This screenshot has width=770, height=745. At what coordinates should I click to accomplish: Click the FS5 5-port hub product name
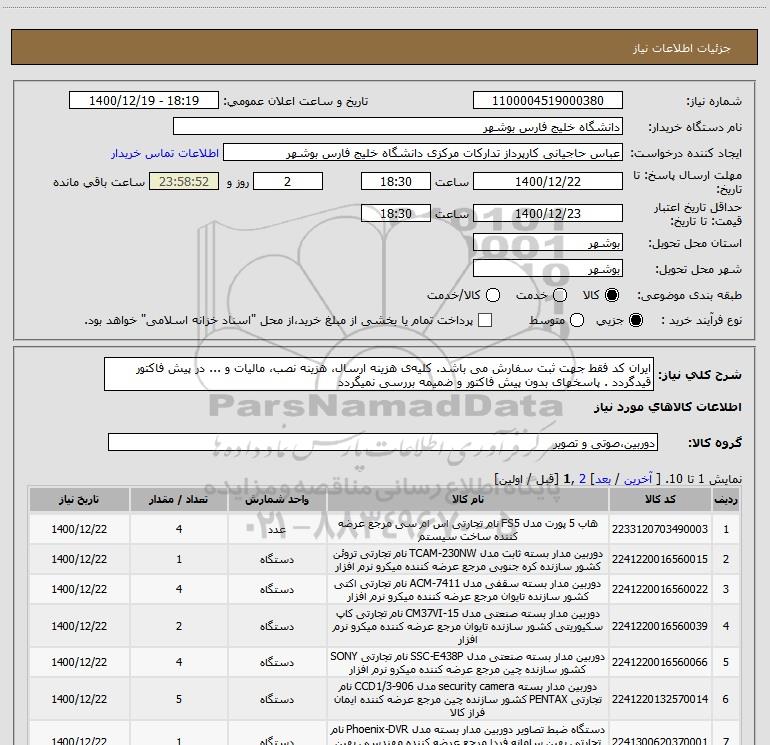468,530
